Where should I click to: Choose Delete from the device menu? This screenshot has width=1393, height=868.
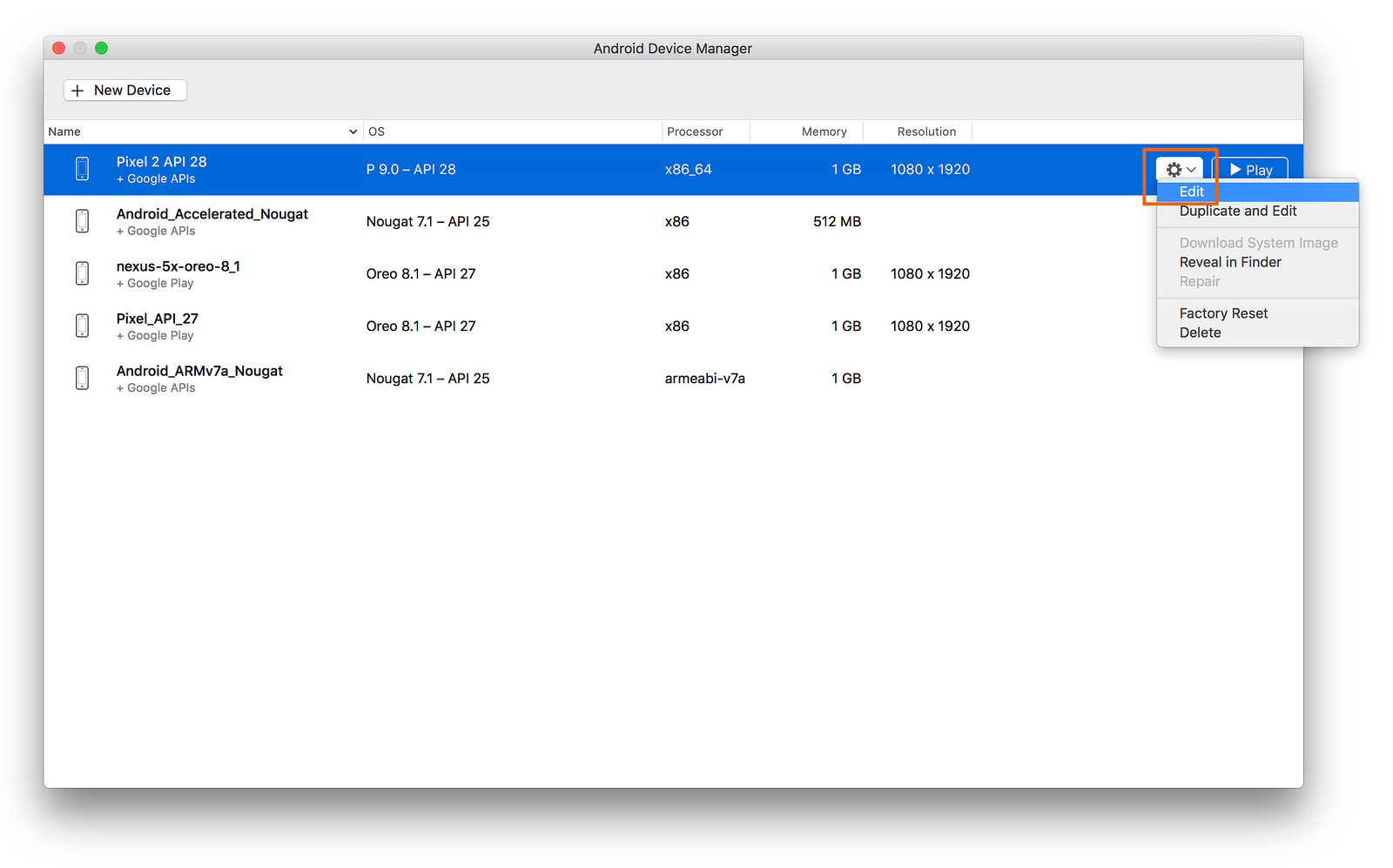(x=1257, y=333)
